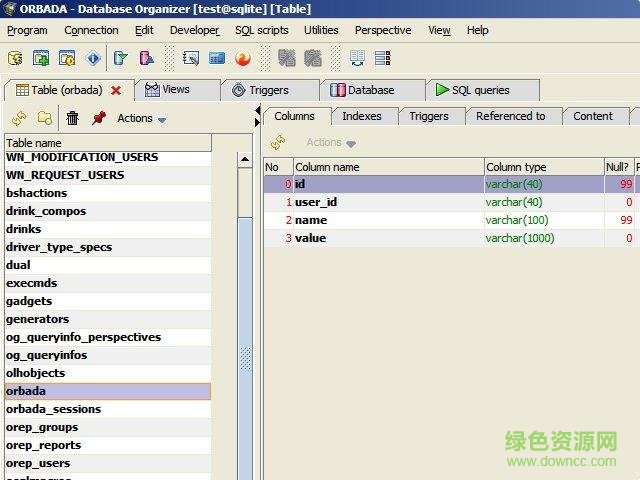Click the first gray disabled toolbar icon
This screenshot has height=480, width=640.
coord(287,58)
